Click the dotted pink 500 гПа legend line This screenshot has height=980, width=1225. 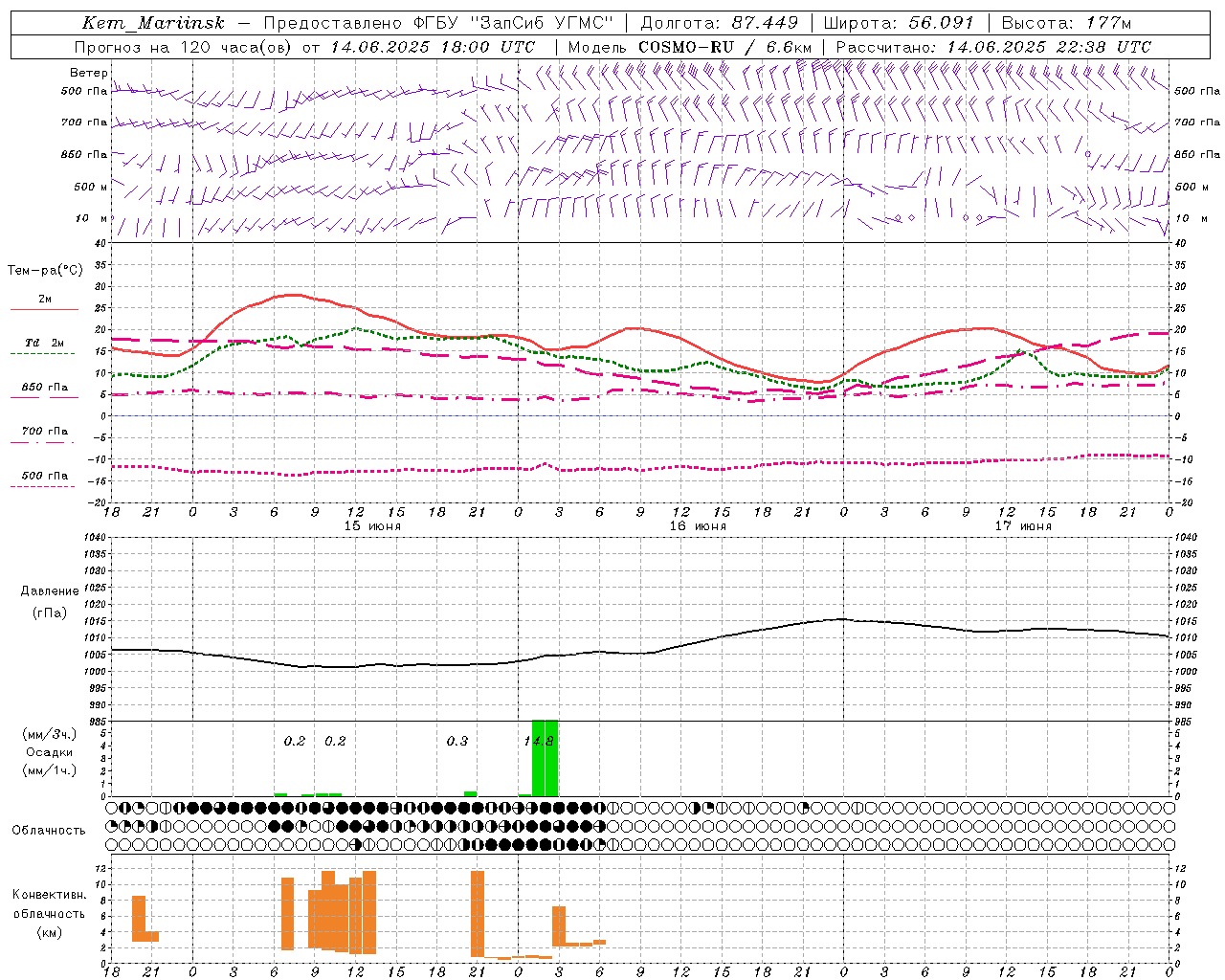pos(43,486)
